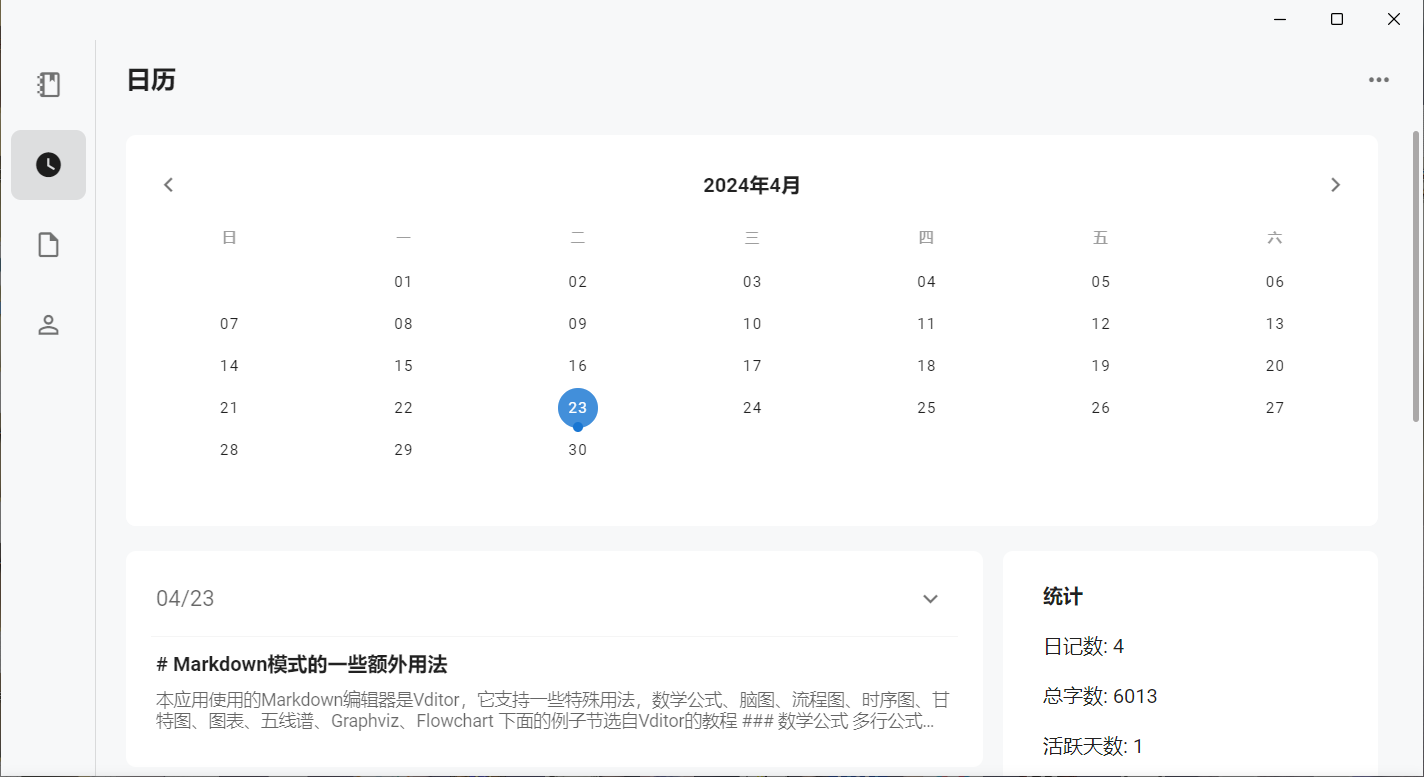The image size is (1424, 777).
Task: Click the 日记数: 4 statistic
Action: point(1083,647)
